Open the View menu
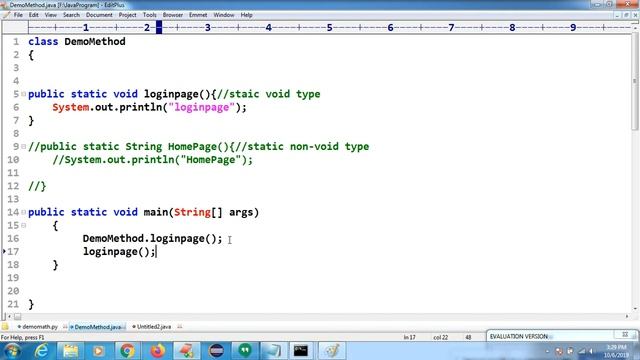 pyautogui.click(x=51, y=15)
